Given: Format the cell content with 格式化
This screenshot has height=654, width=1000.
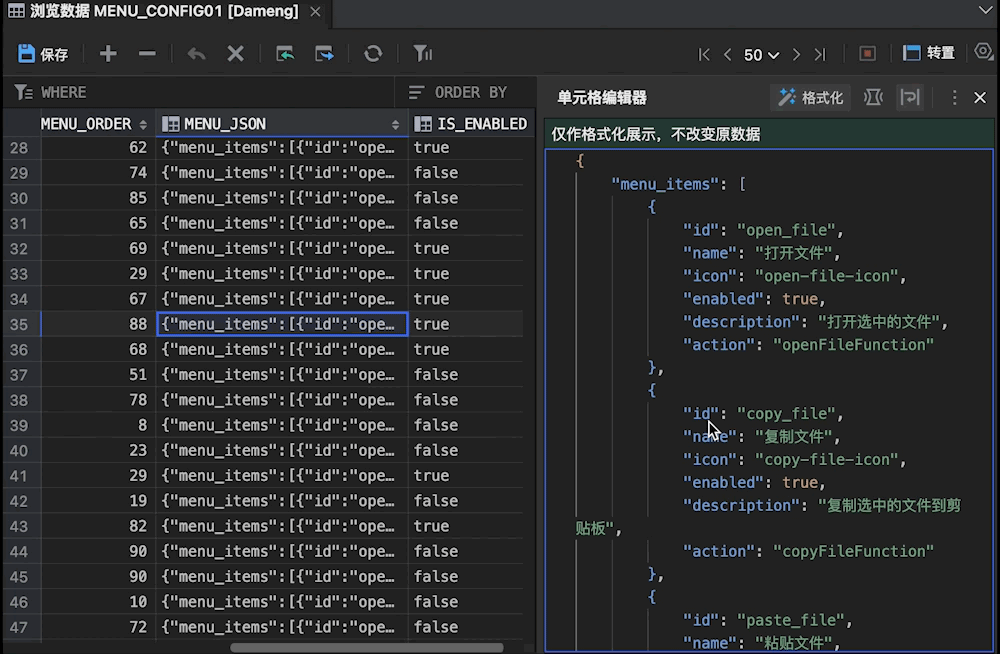Looking at the screenshot, I should (811, 98).
